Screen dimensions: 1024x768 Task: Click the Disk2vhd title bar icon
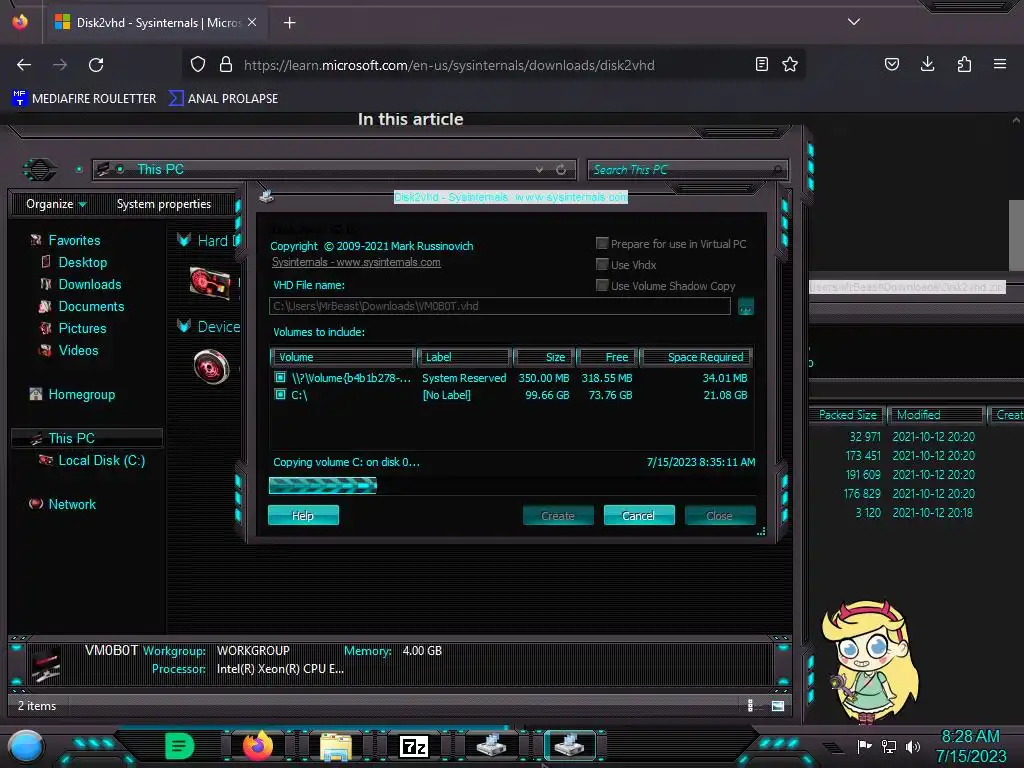coord(266,195)
